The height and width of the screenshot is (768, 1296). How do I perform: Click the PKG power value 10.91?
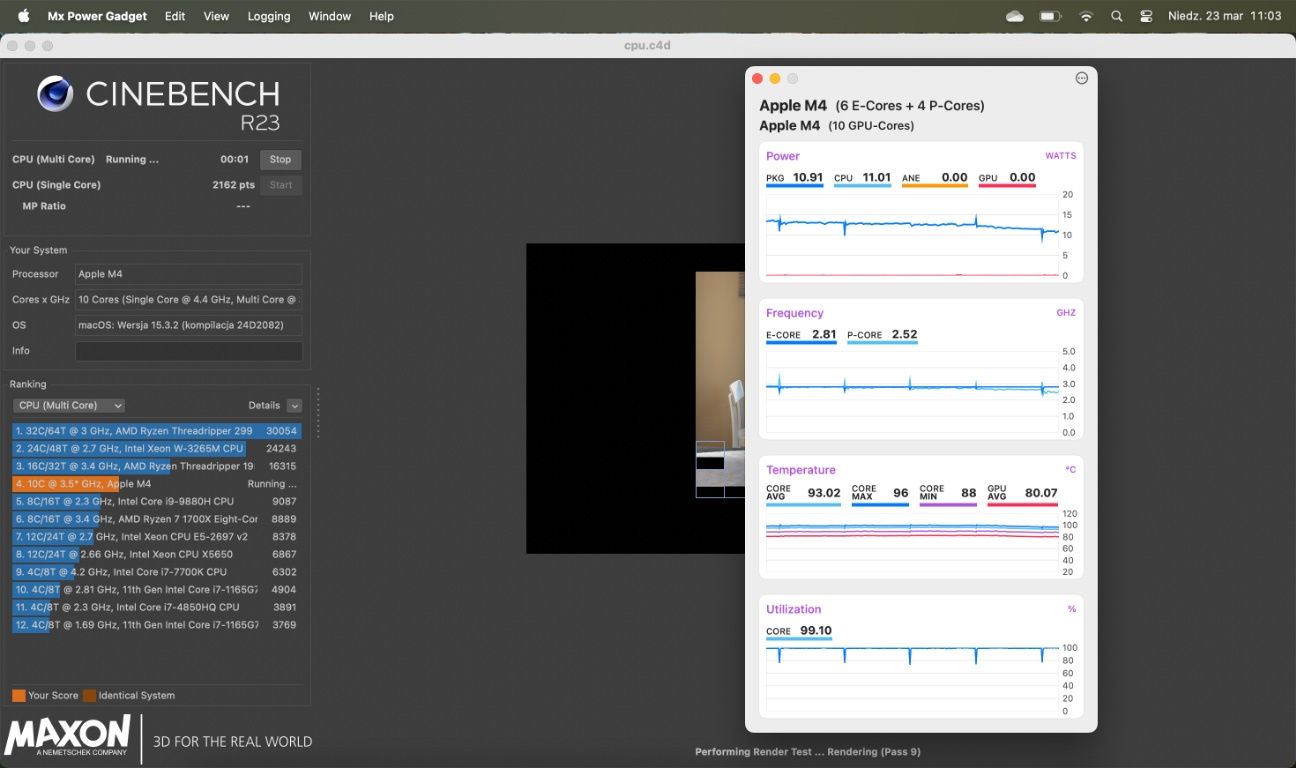point(808,178)
